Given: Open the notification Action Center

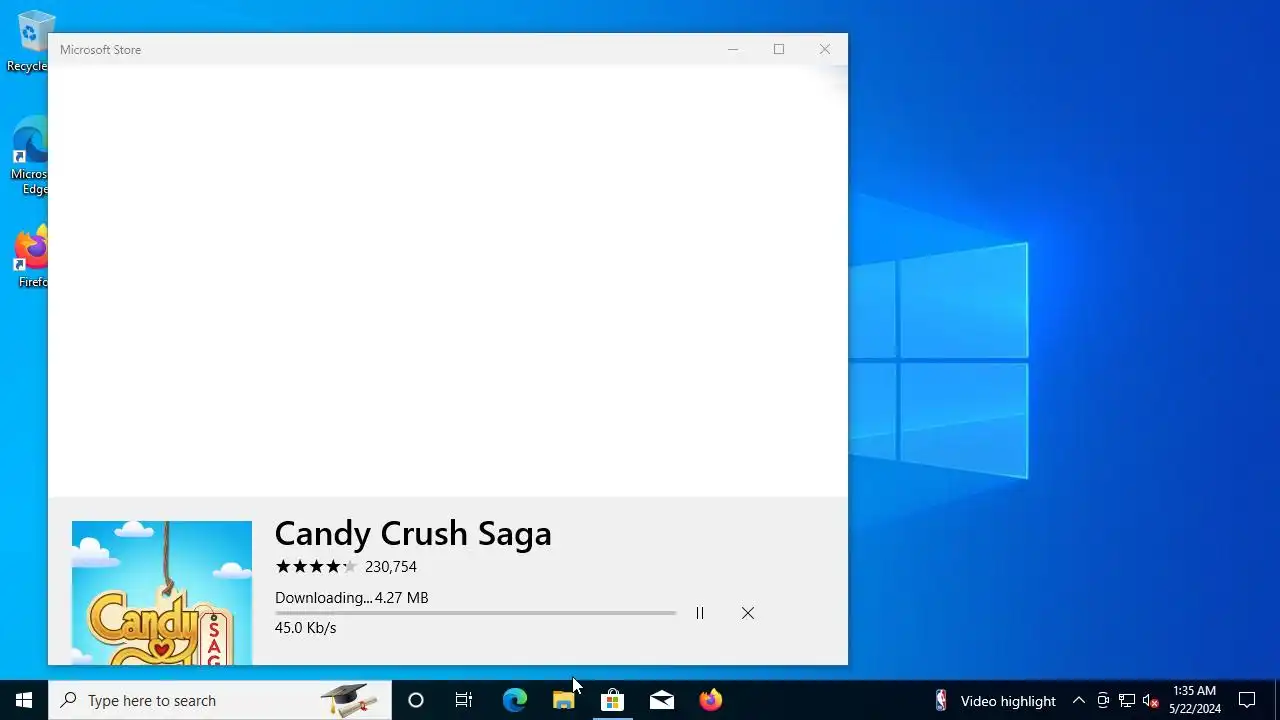Looking at the screenshot, I should (1247, 700).
